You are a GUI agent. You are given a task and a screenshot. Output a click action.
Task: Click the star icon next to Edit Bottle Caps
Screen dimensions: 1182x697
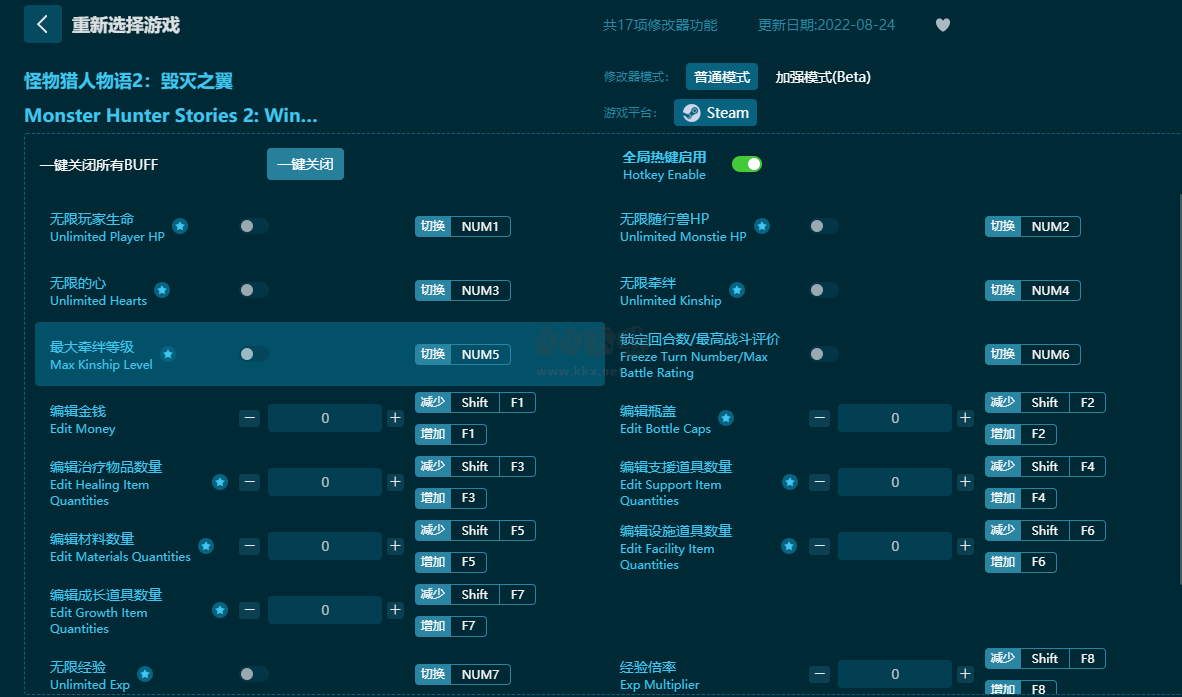726,419
